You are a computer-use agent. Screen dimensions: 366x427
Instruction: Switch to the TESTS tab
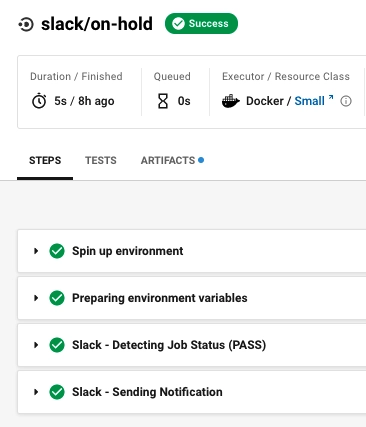(x=101, y=161)
